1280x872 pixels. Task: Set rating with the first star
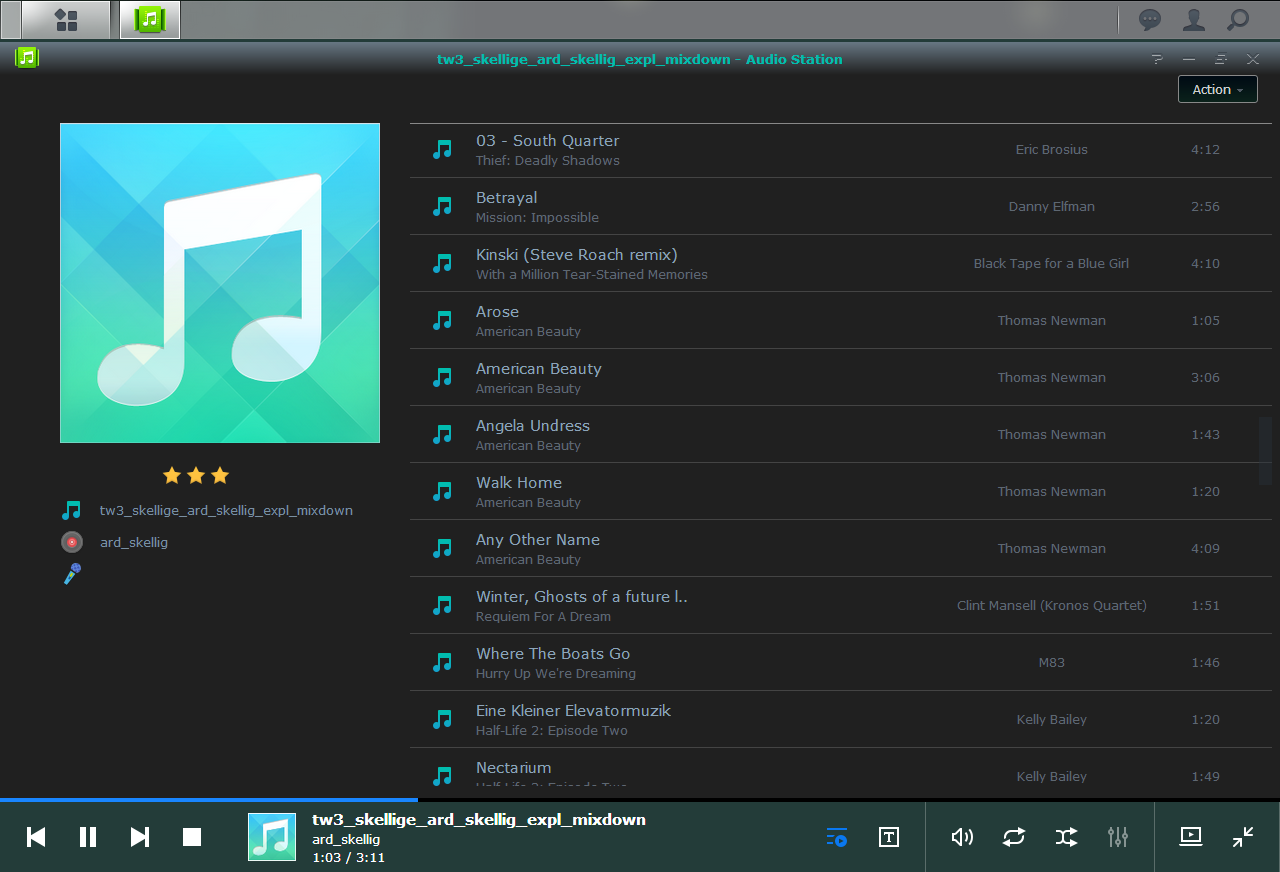[x=172, y=476]
